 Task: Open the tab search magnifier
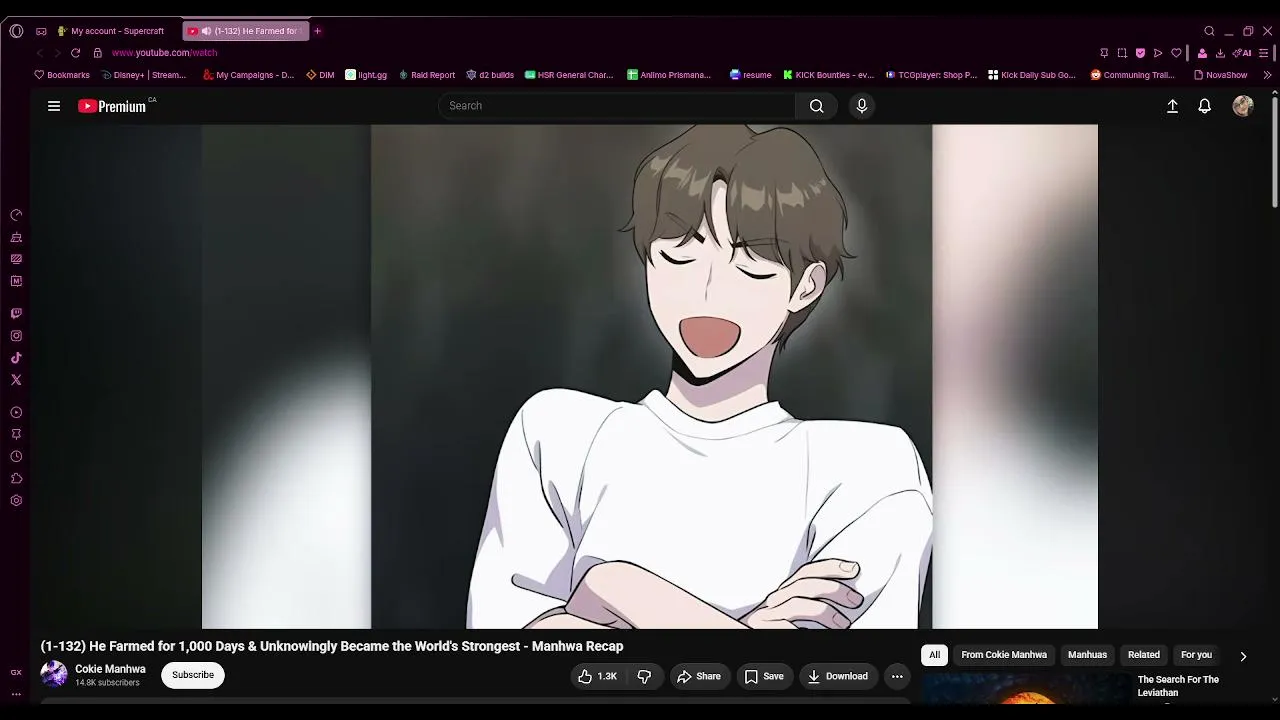click(x=1209, y=31)
